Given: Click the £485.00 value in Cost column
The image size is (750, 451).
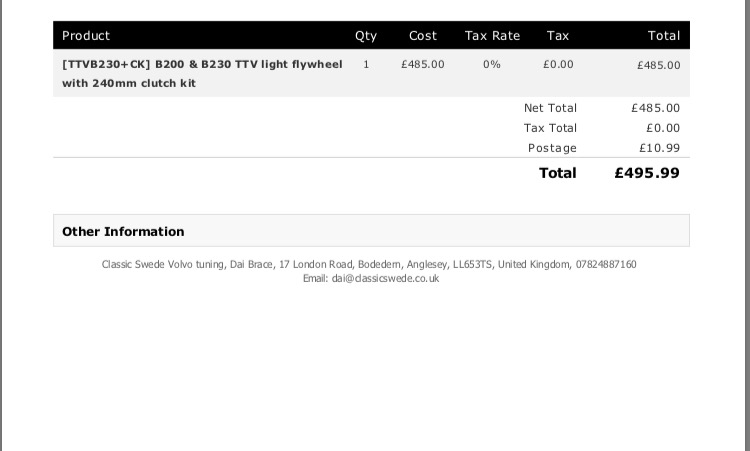Looking at the screenshot, I should tap(423, 64).
